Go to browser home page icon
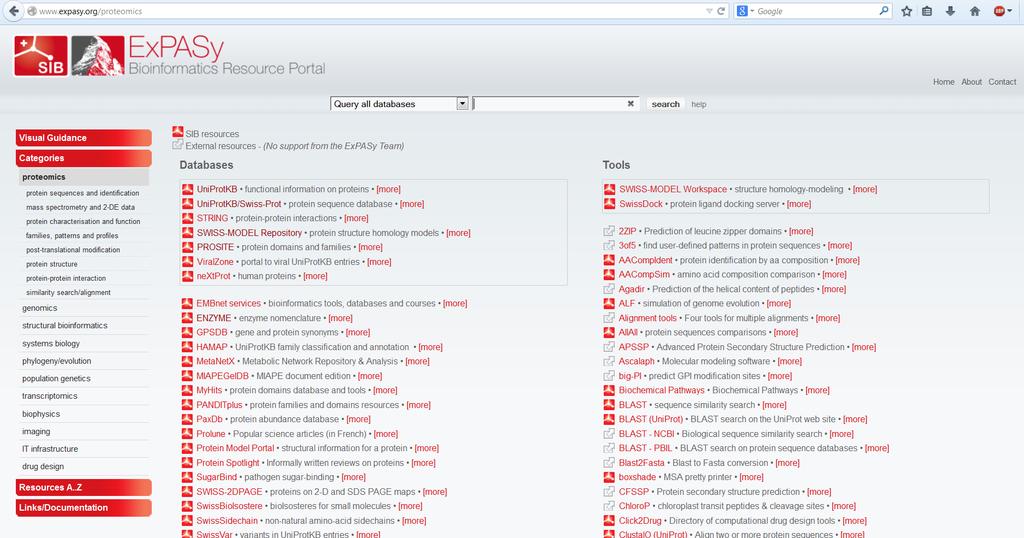This screenshot has width=1024, height=538. (x=974, y=11)
